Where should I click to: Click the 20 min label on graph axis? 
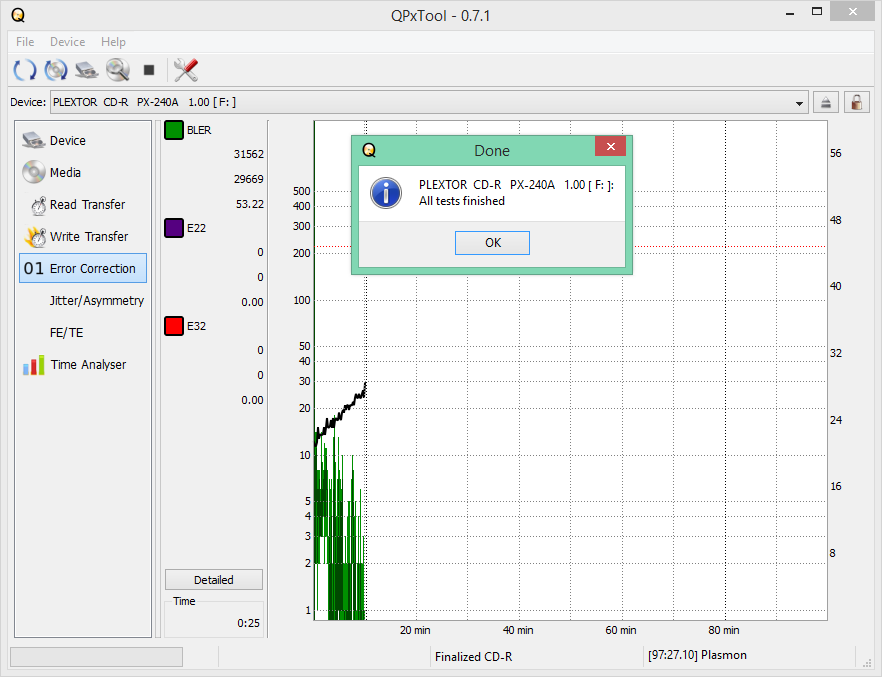click(415, 630)
